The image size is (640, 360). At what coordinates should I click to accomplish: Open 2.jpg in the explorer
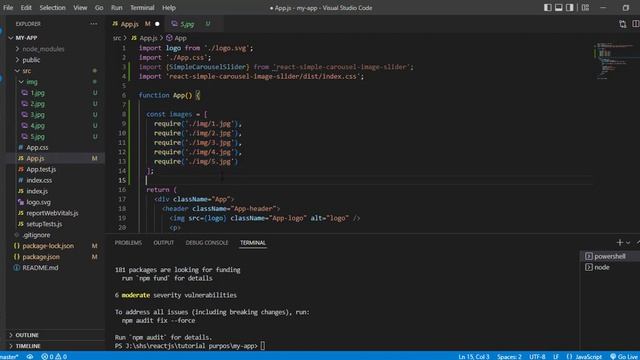(38, 104)
